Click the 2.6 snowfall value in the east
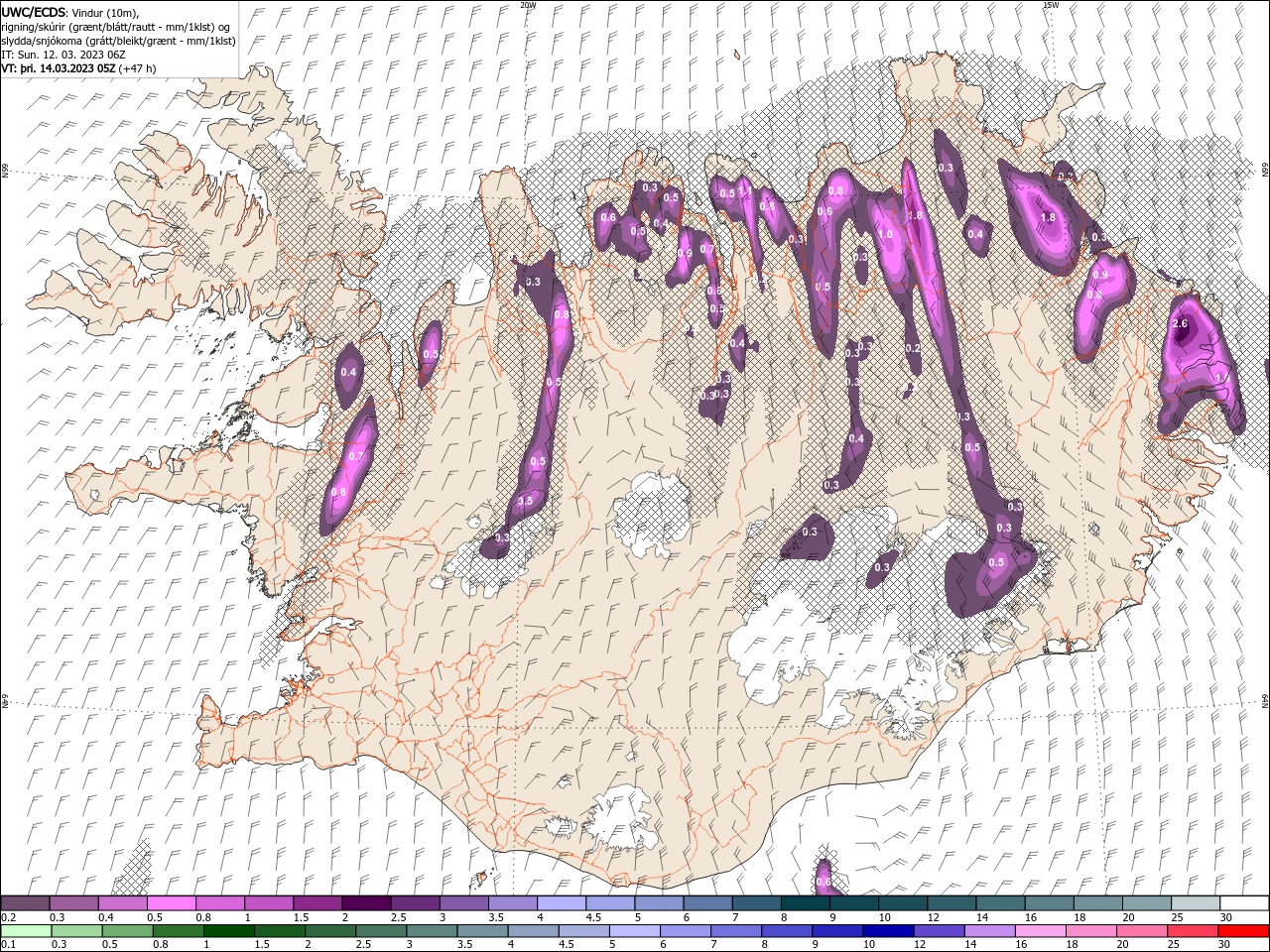 (x=1181, y=324)
